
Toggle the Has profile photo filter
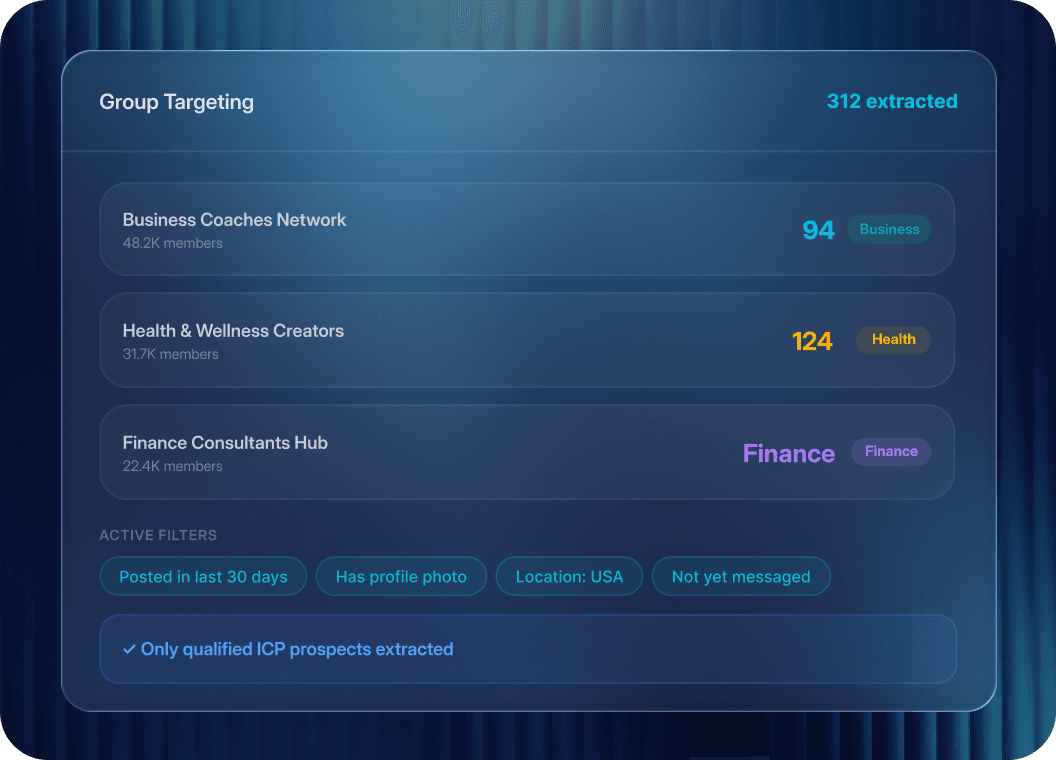(401, 577)
